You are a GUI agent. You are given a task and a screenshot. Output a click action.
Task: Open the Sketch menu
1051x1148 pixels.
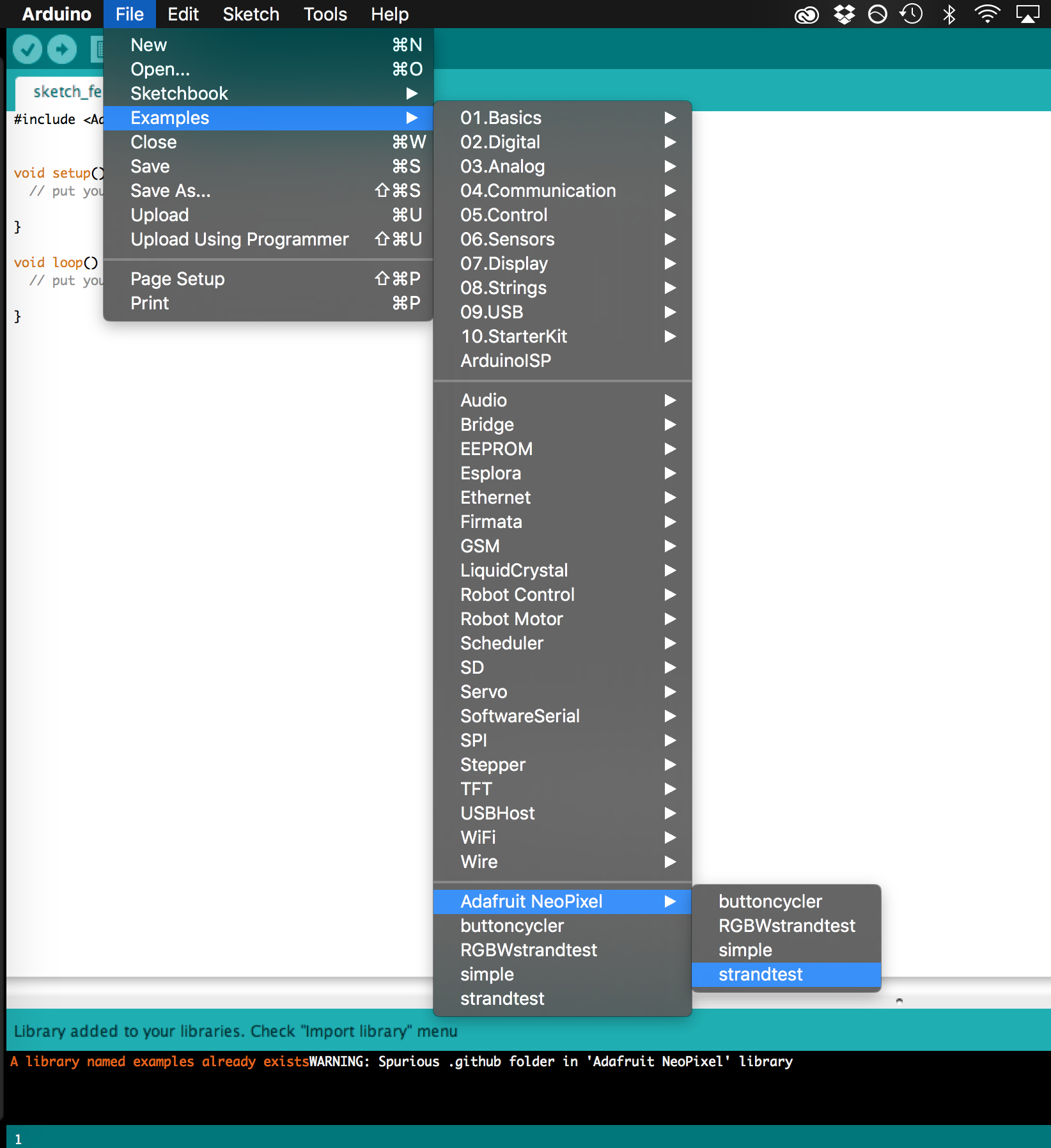(x=251, y=14)
